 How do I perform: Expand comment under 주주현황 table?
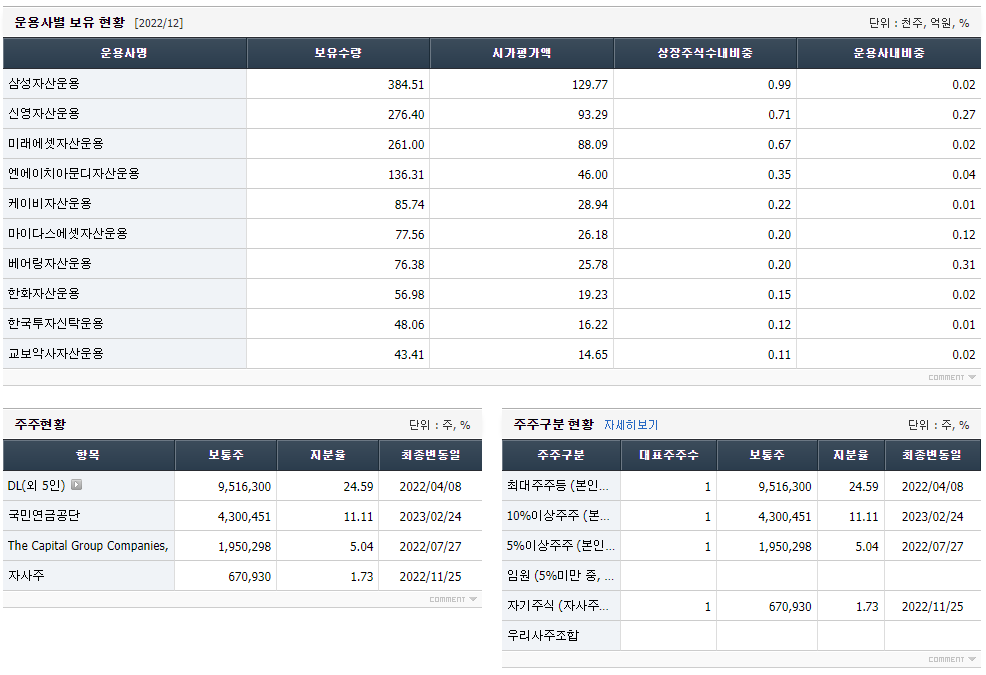pyautogui.click(x=453, y=600)
